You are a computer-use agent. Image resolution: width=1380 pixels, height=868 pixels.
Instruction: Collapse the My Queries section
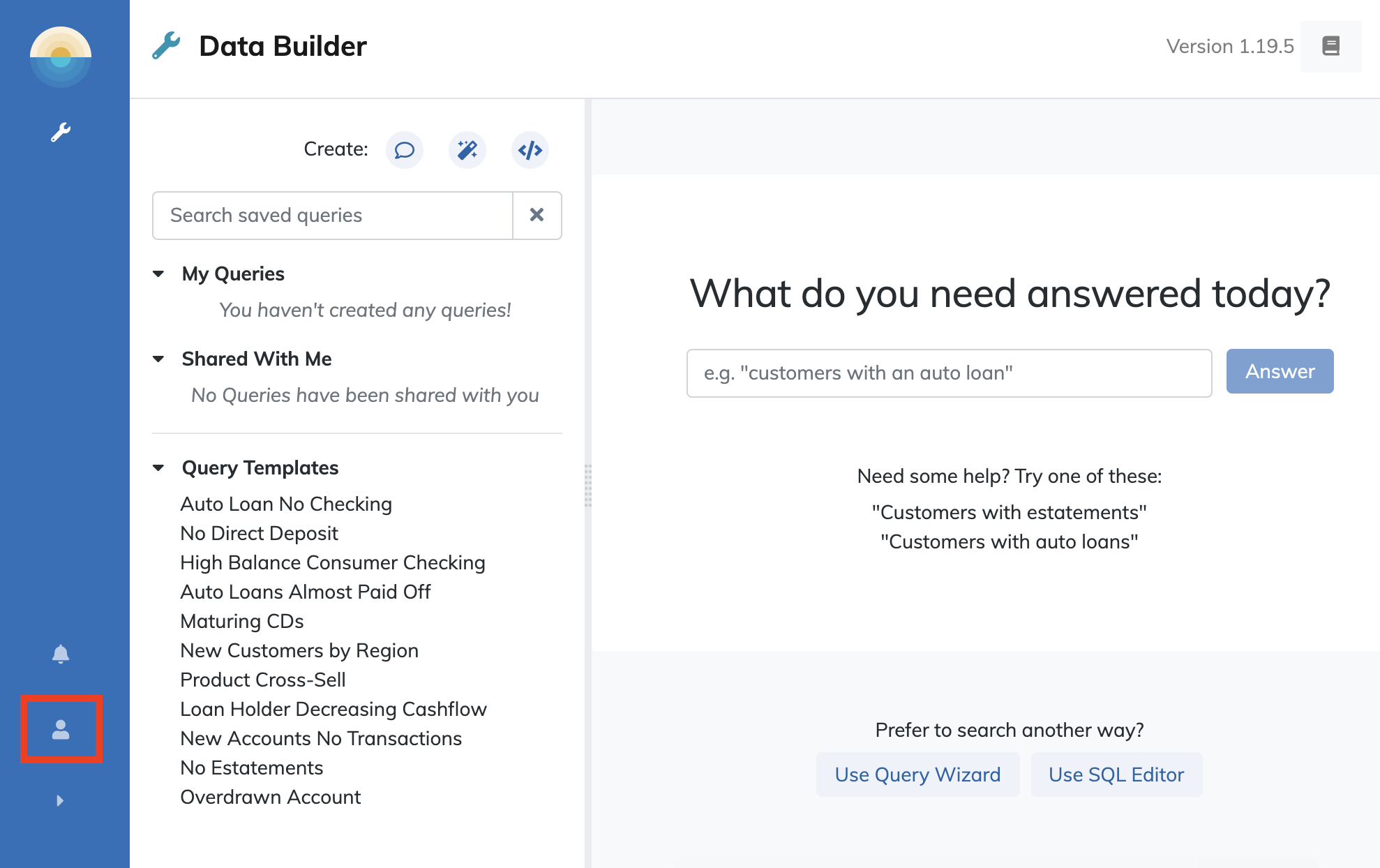[x=158, y=274]
